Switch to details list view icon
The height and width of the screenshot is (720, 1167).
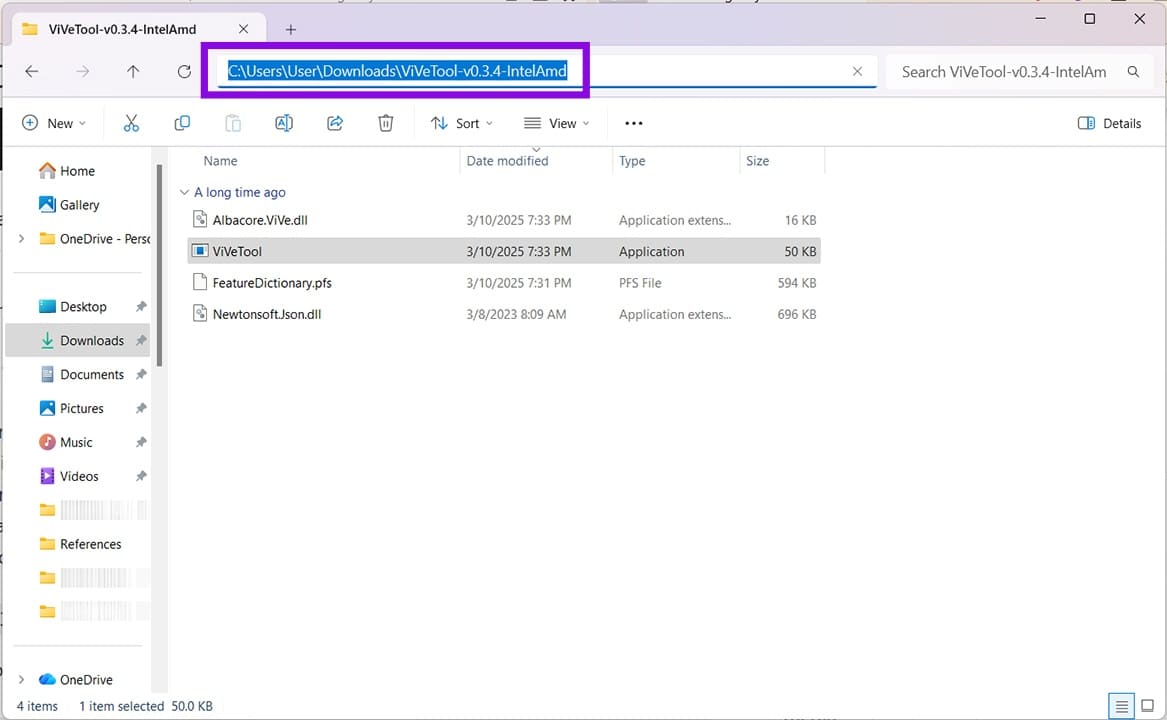(1121, 706)
